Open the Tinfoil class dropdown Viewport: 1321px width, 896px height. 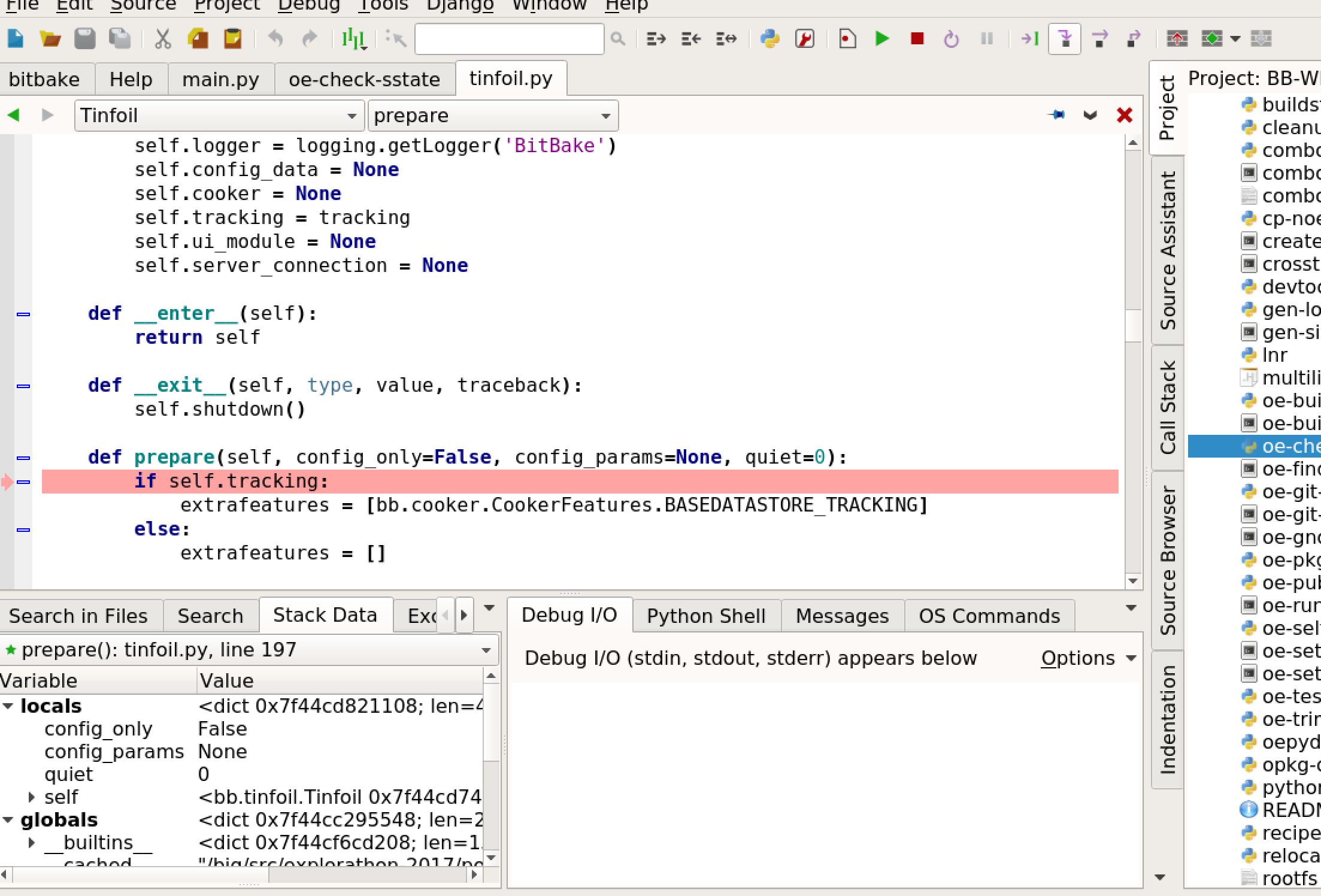[219, 116]
